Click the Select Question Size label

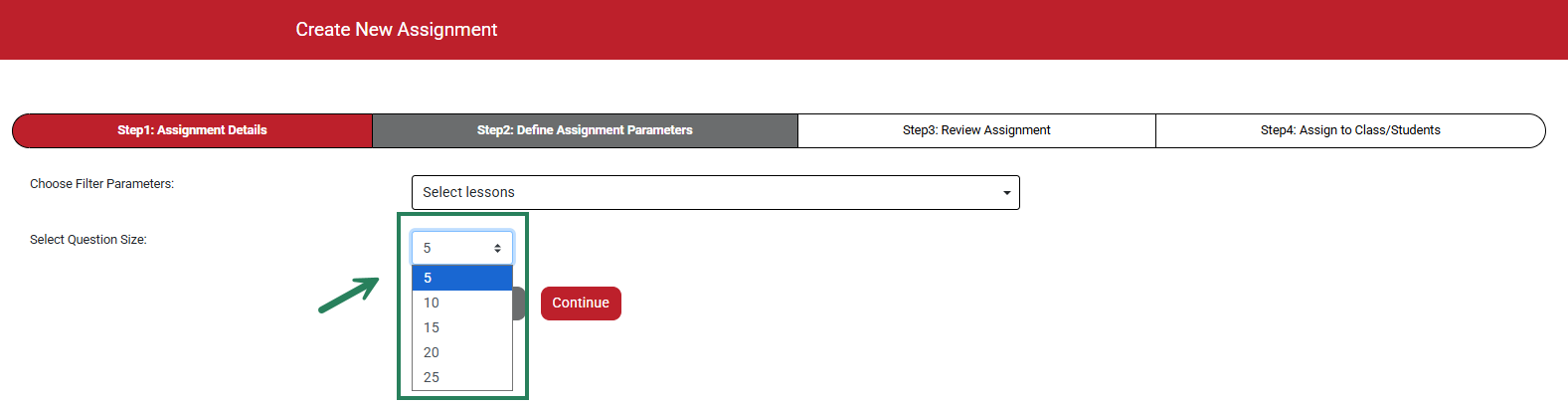click(x=88, y=240)
